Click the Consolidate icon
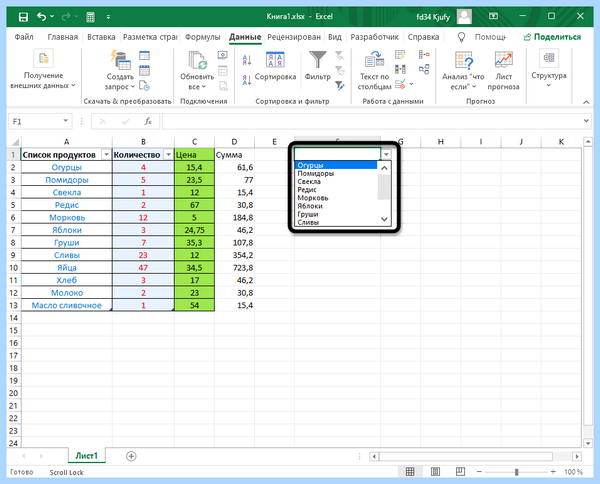The width and height of the screenshot is (600, 484). coord(424,55)
